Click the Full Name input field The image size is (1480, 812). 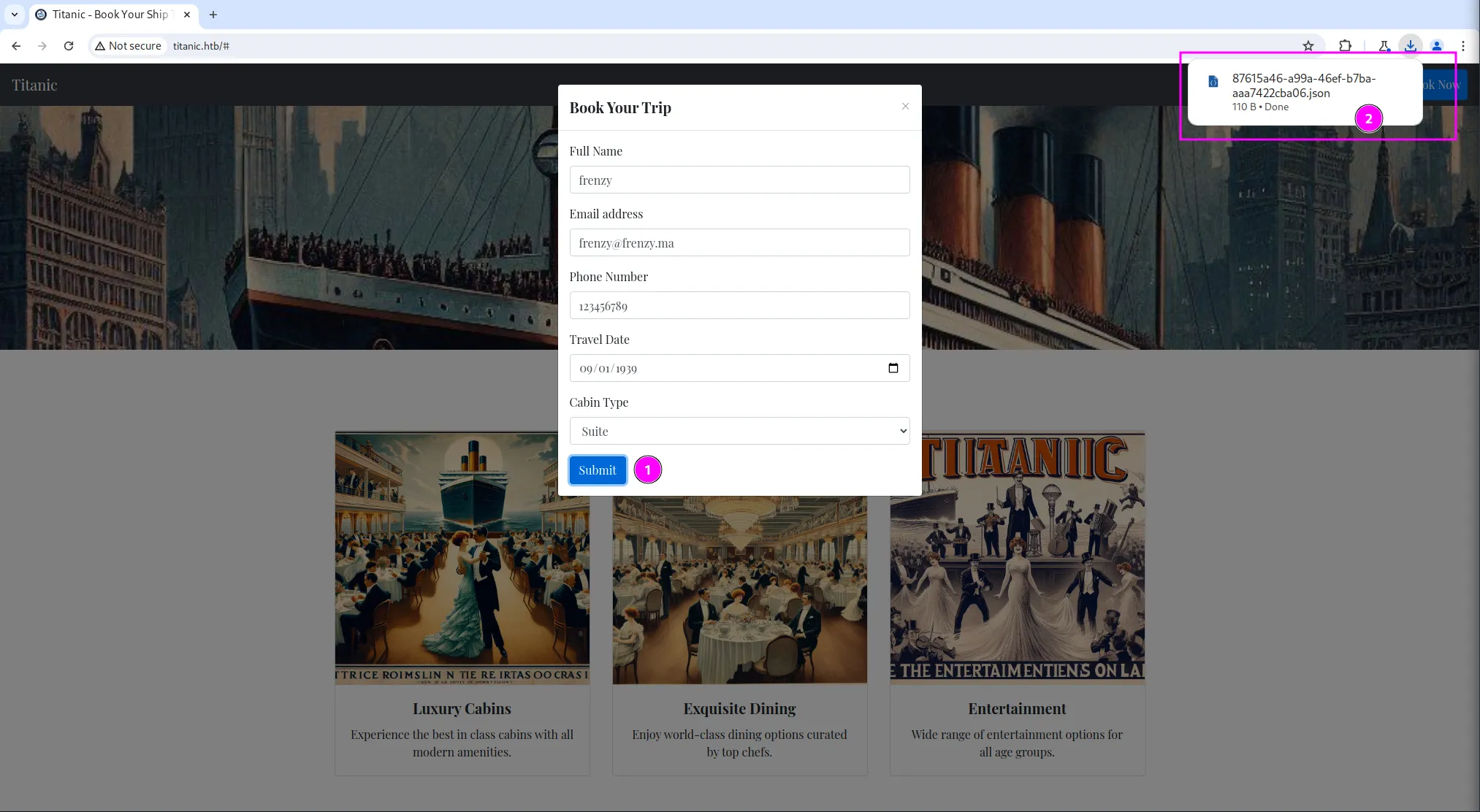[739, 180]
